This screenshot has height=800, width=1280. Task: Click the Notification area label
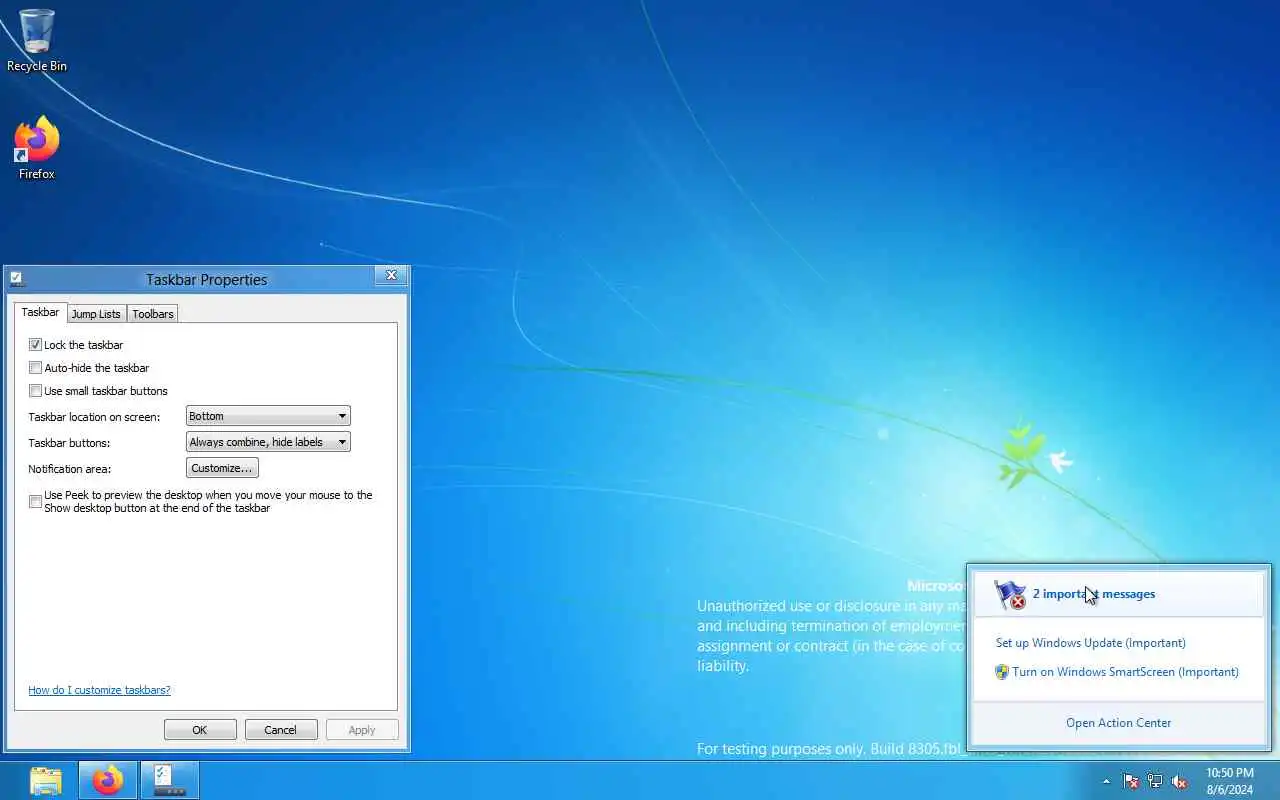coord(70,469)
